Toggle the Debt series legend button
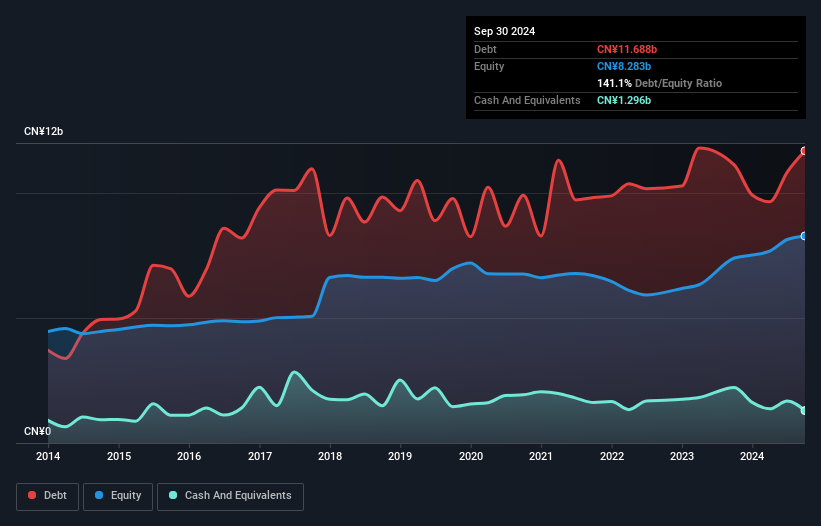This screenshot has width=821, height=526. 48,496
